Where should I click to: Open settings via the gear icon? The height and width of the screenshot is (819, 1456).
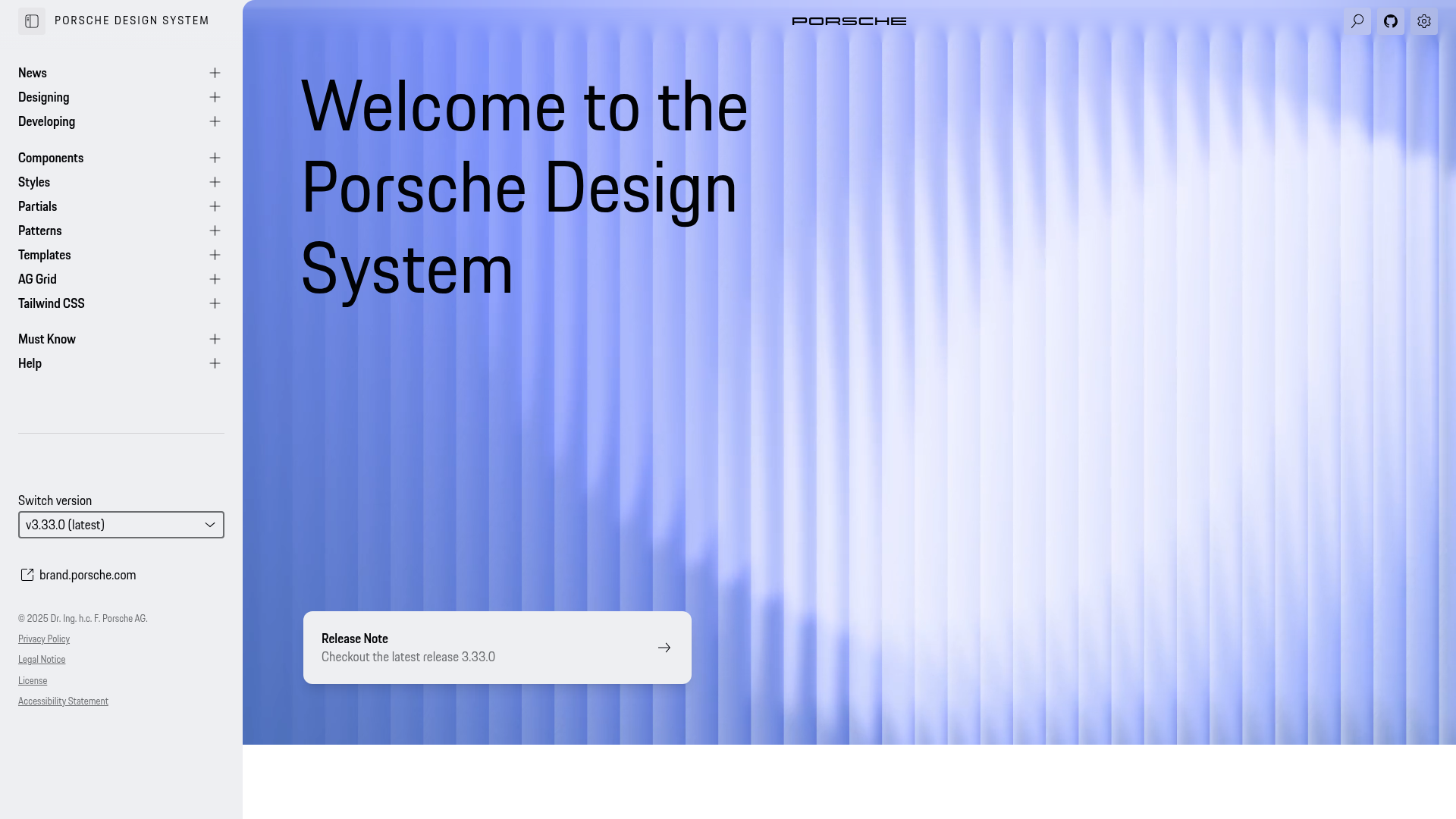pyautogui.click(x=1424, y=21)
